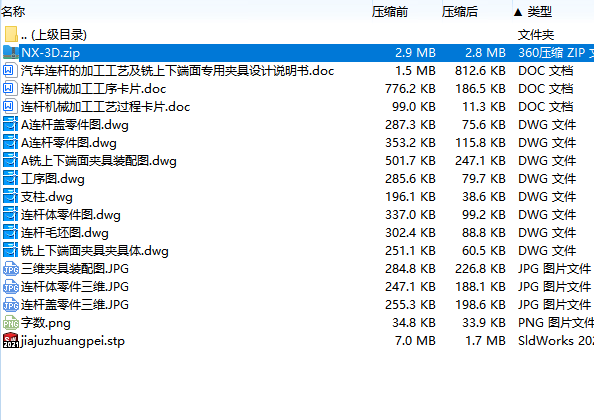Select file 工序图.dwg
The width and height of the screenshot is (594, 420).
53,179
